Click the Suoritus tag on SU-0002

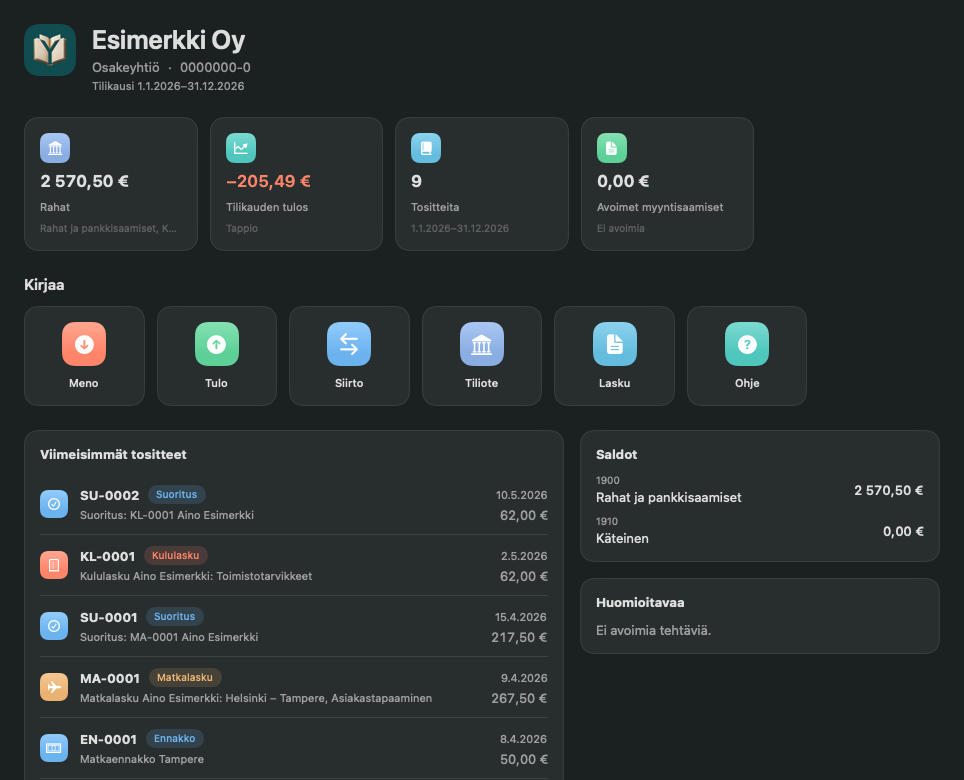176,495
